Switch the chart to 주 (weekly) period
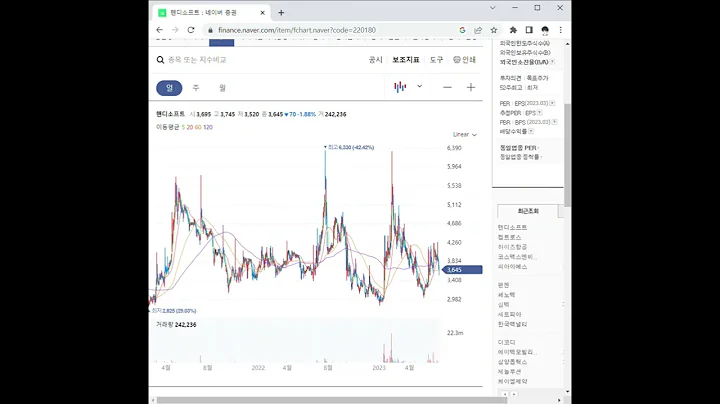Screen dimensions: 720x404 click(196, 88)
